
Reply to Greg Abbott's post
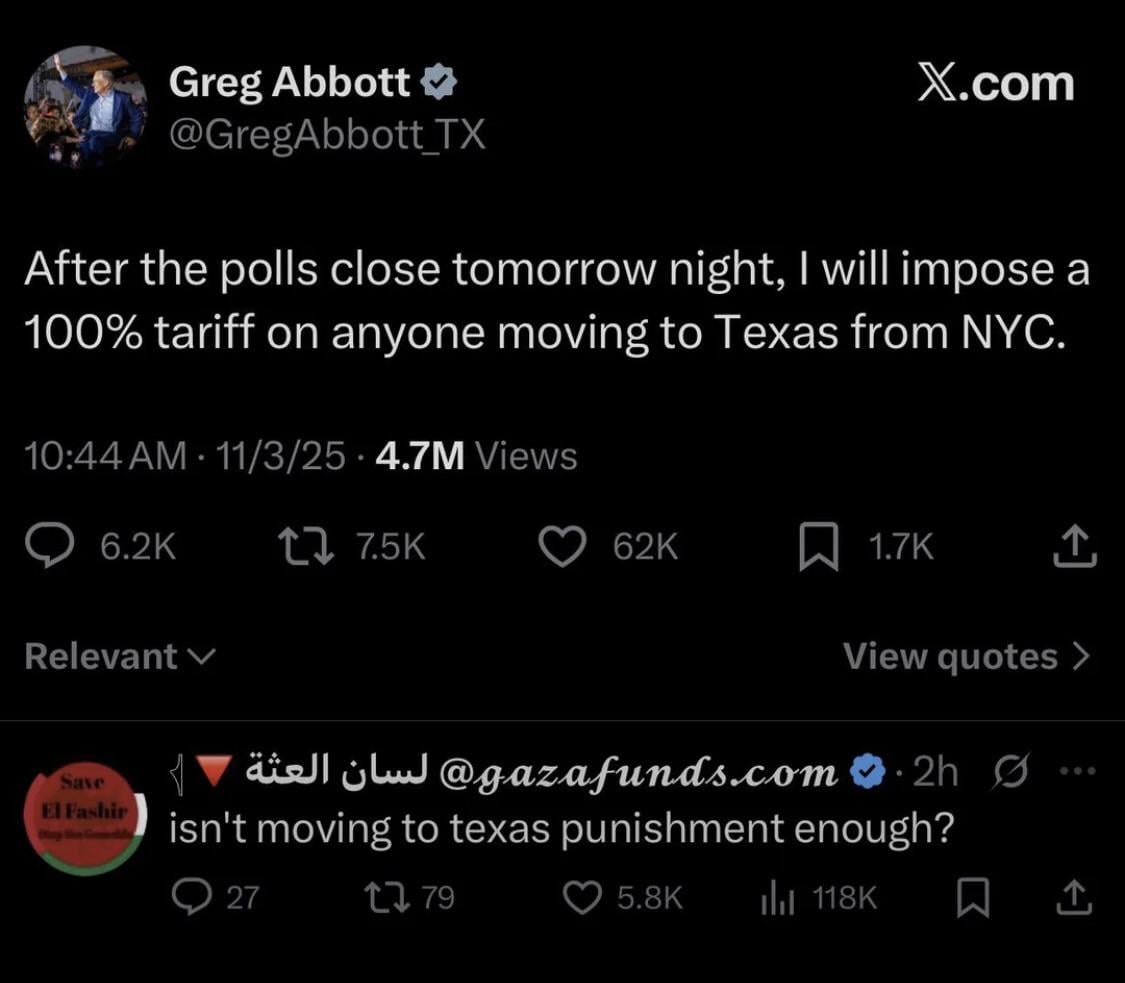(75, 546)
